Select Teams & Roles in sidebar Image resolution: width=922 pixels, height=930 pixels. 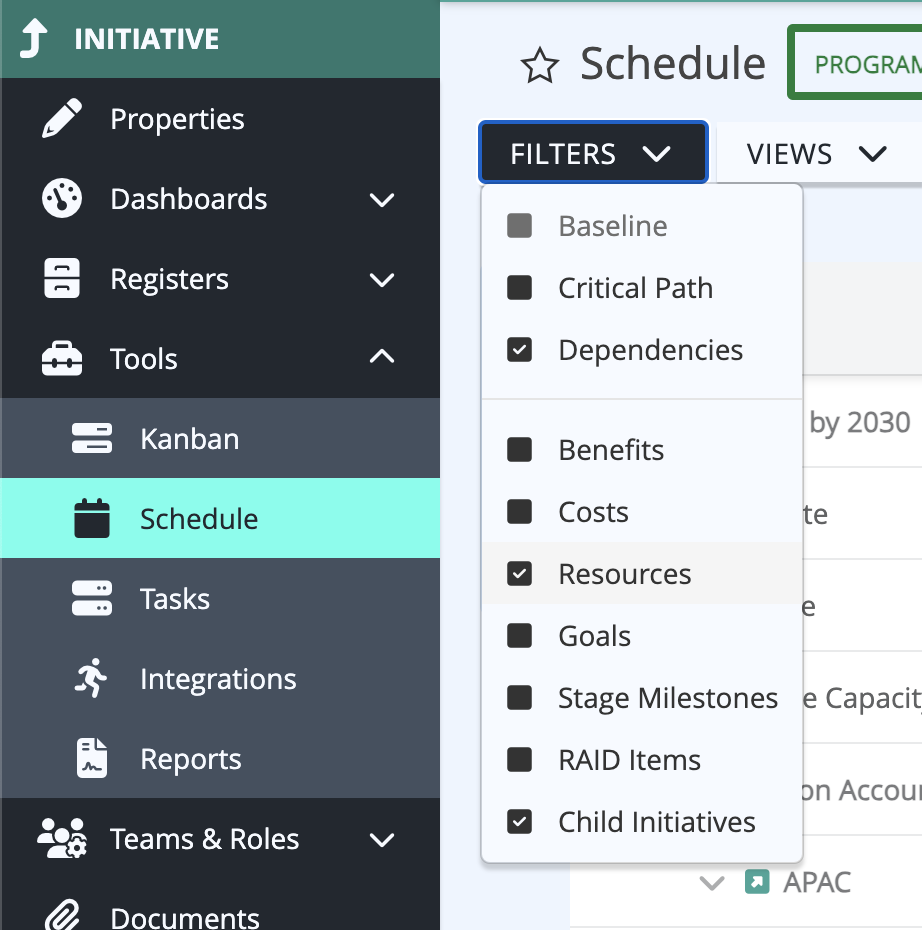click(220, 838)
